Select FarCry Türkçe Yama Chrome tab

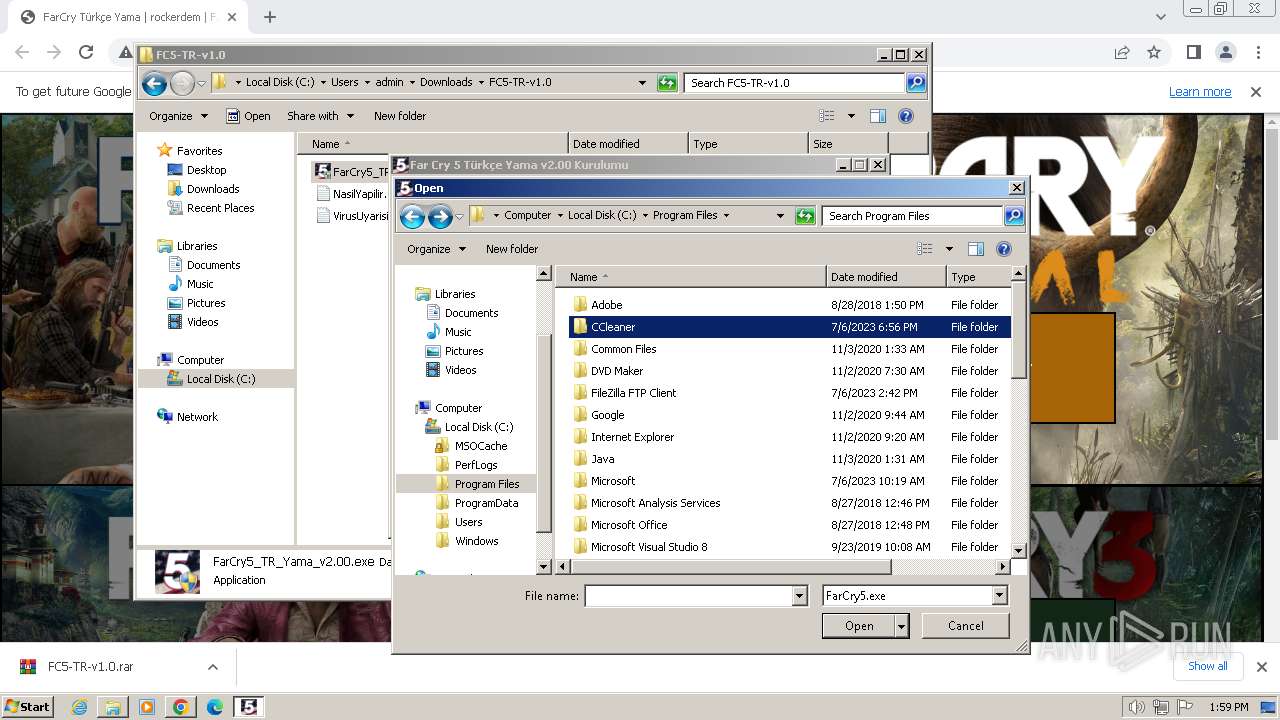[127, 17]
